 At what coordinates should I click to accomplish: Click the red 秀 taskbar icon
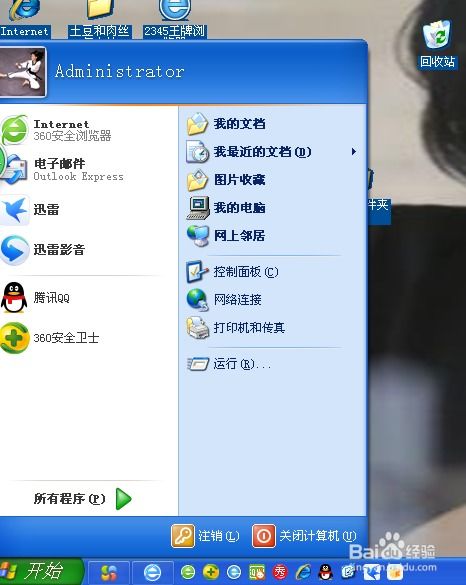click(280, 572)
